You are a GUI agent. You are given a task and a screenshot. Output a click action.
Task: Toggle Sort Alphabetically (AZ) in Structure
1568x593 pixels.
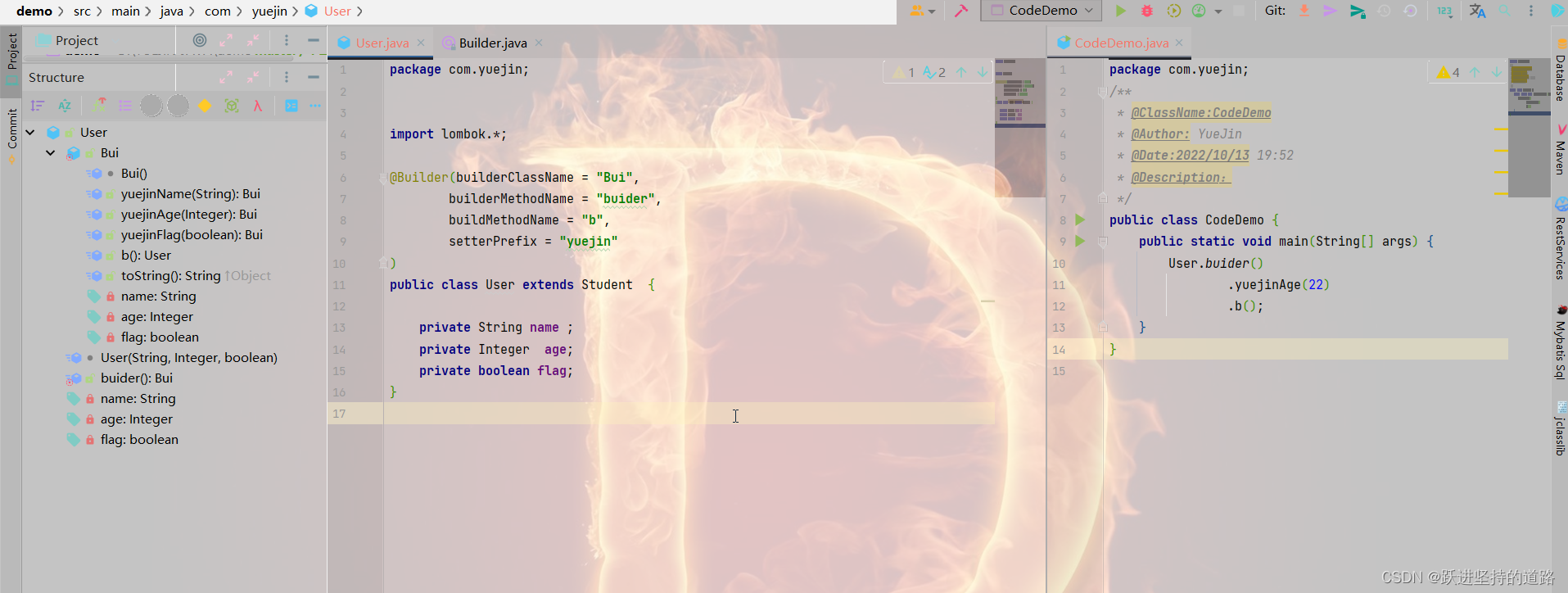65,106
